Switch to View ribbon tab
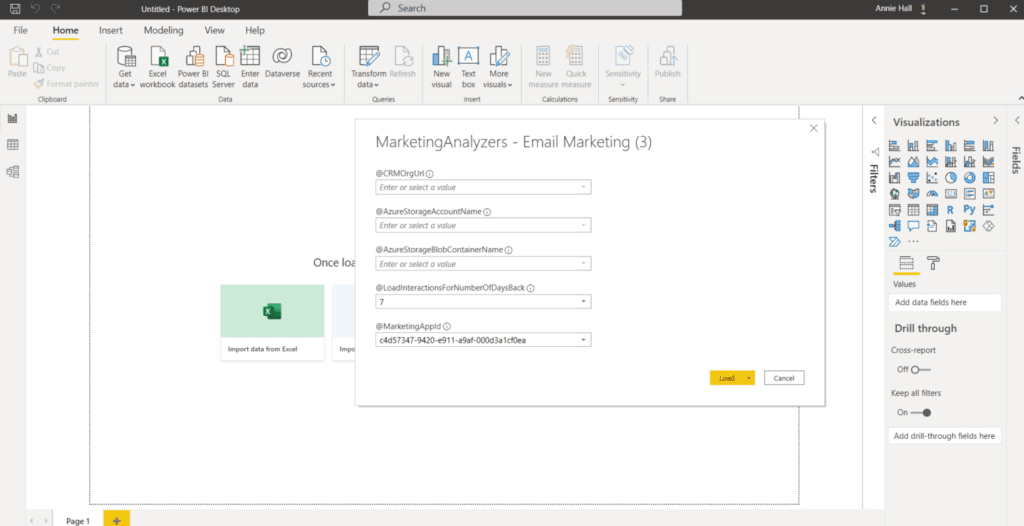Viewport: 1024px width, 526px height. coord(214,30)
